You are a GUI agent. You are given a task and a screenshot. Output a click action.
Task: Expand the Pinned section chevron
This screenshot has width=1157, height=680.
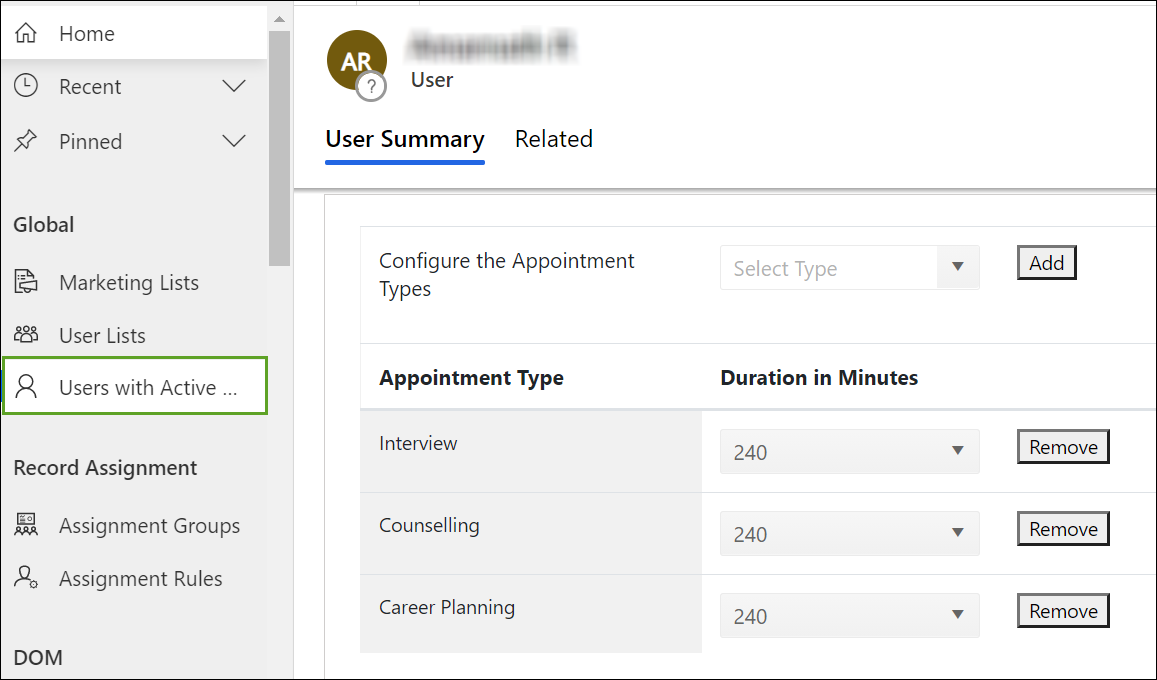point(234,141)
